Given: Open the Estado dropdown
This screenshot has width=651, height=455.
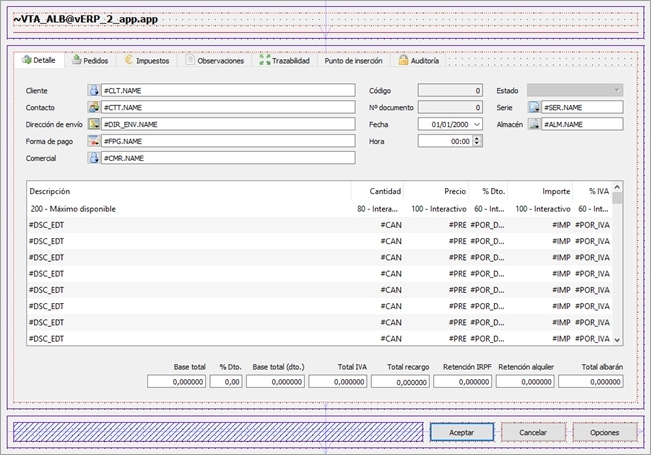Looking at the screenshot, I should 618,91.
